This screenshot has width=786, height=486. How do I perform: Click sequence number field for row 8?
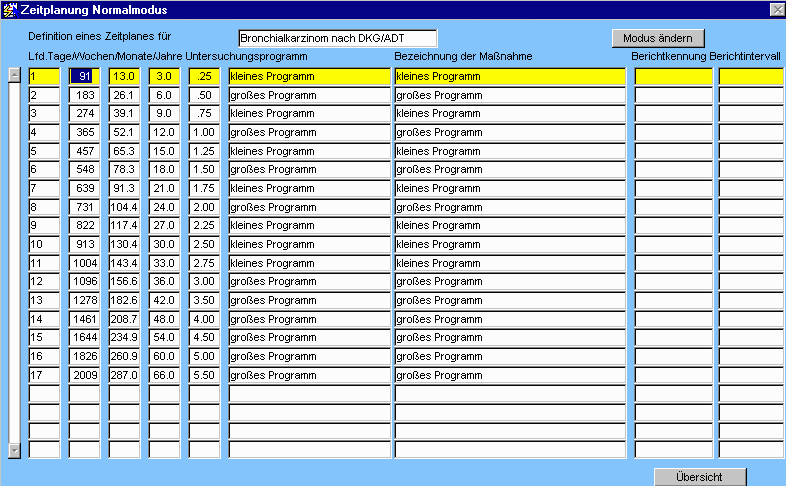click(x=44, y=207)
